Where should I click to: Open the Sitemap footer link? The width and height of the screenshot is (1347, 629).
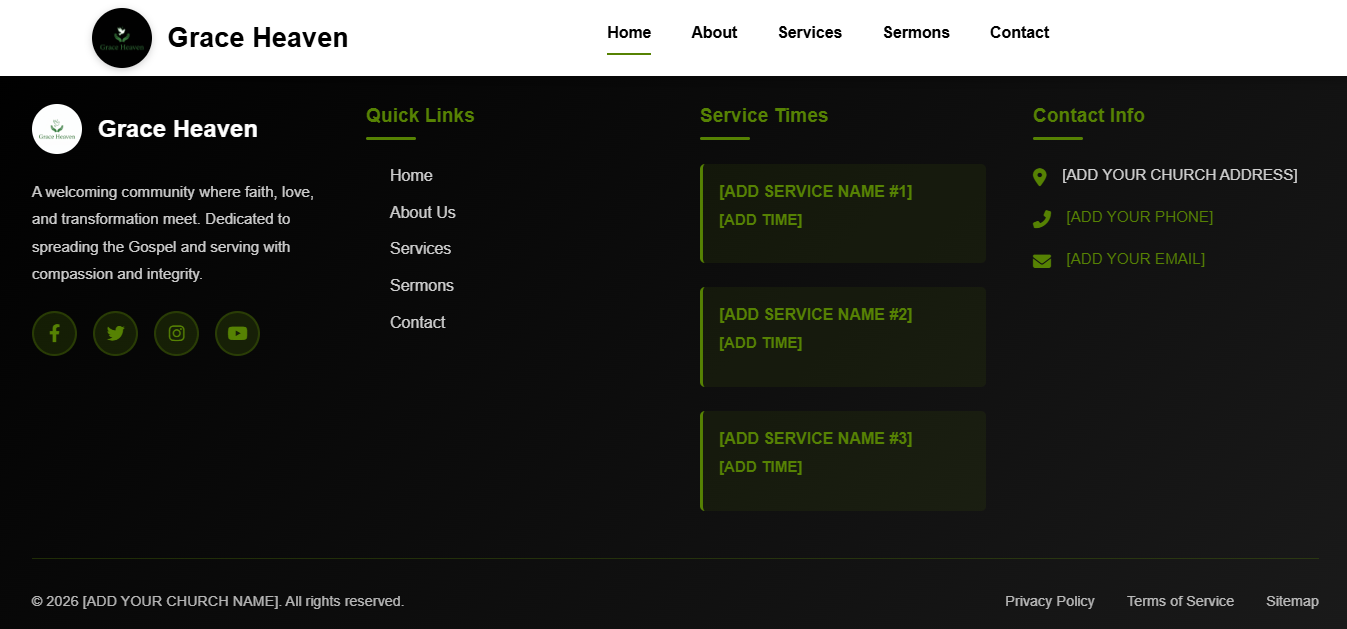pos(1292,601)
